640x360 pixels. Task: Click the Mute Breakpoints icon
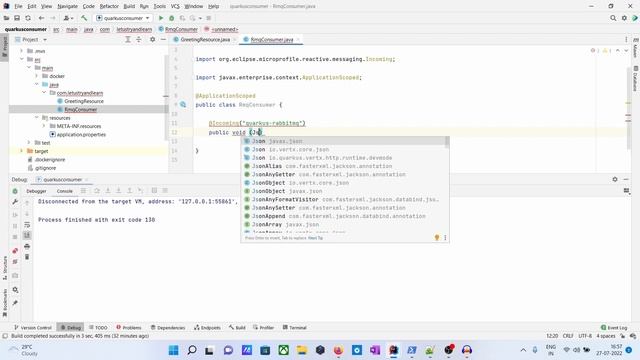pos(15,262)
